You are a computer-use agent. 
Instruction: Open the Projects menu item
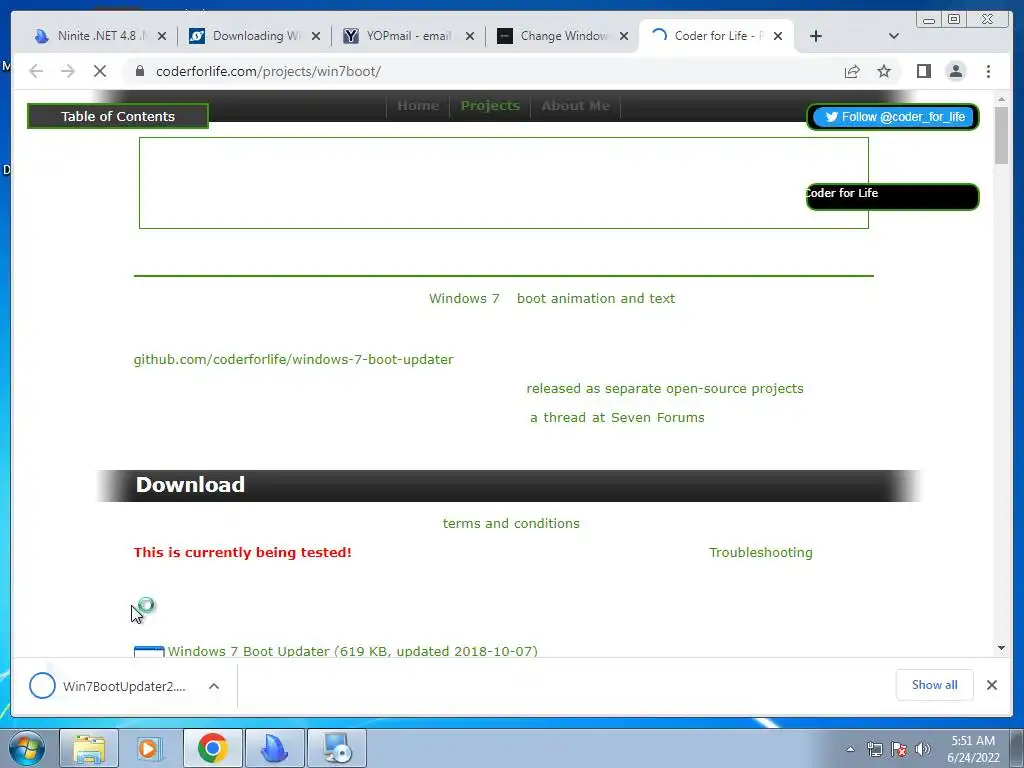(490, 106)
